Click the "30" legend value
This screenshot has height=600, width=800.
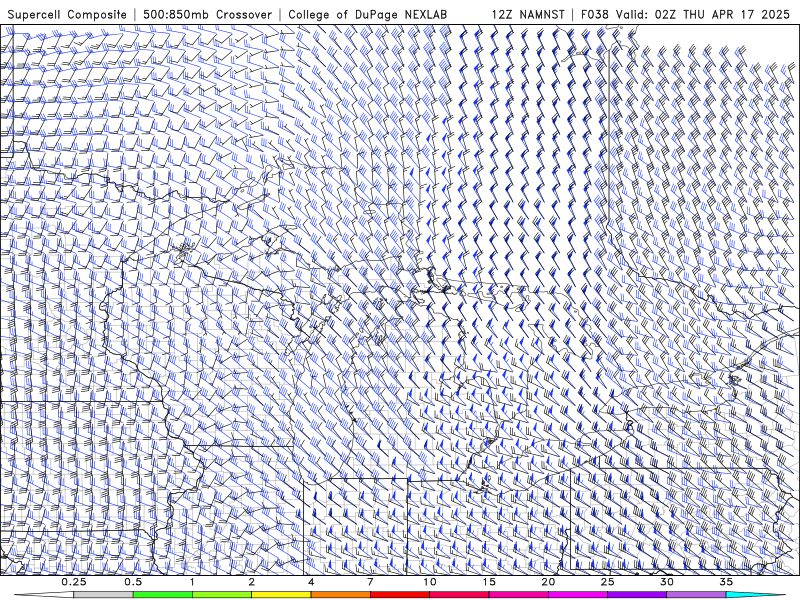tap(667, 582)
